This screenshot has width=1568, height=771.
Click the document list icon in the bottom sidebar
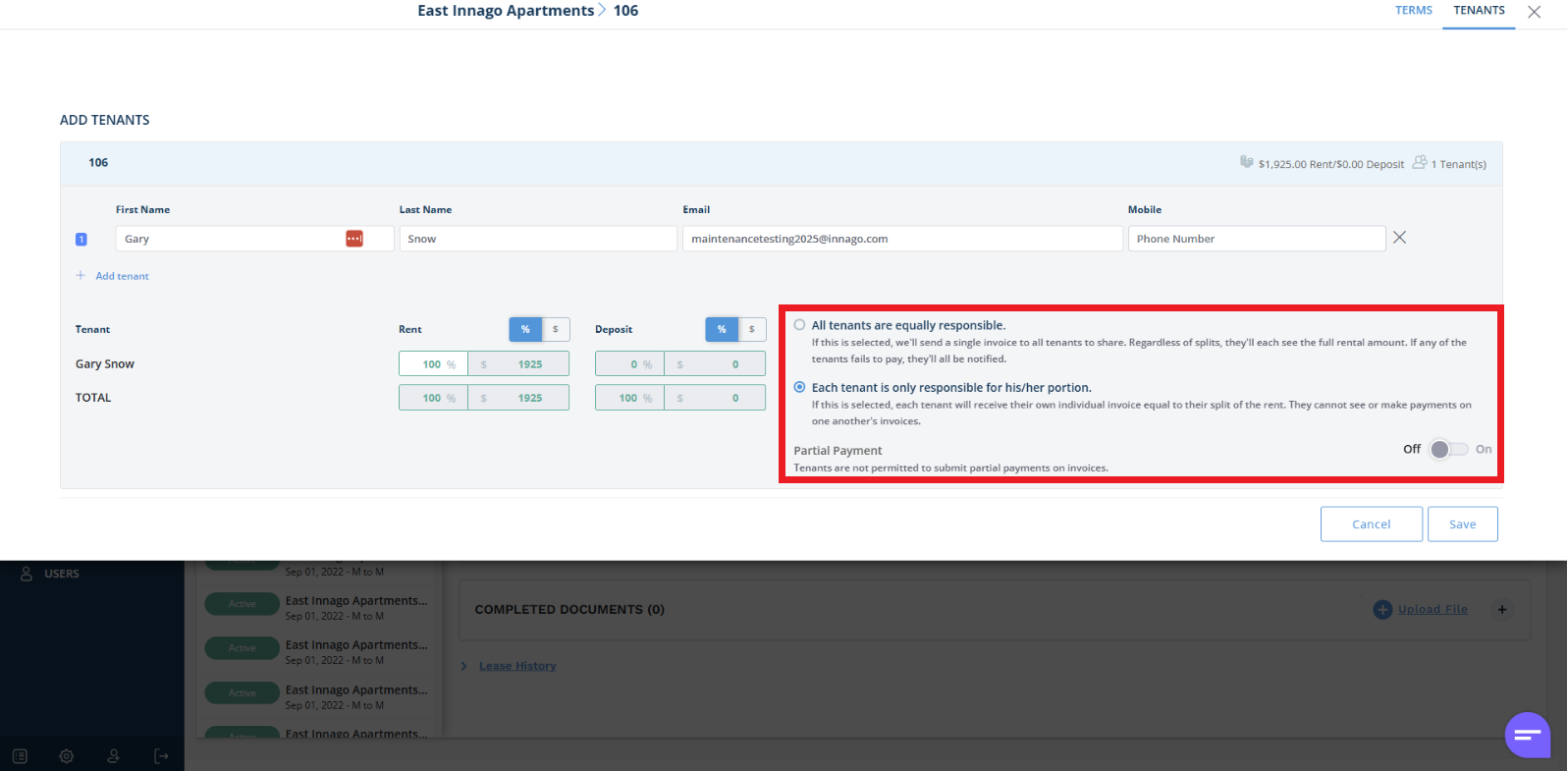(20, 756)
